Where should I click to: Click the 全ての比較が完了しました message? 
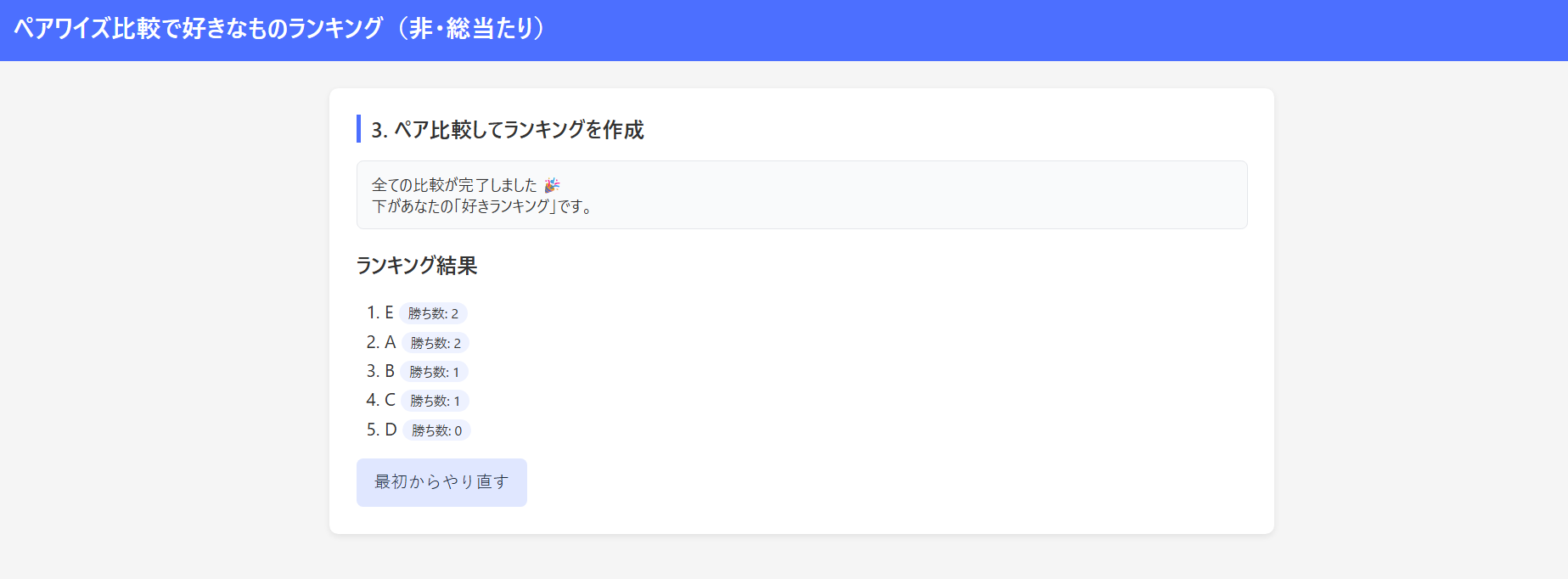tap(454, 185)
